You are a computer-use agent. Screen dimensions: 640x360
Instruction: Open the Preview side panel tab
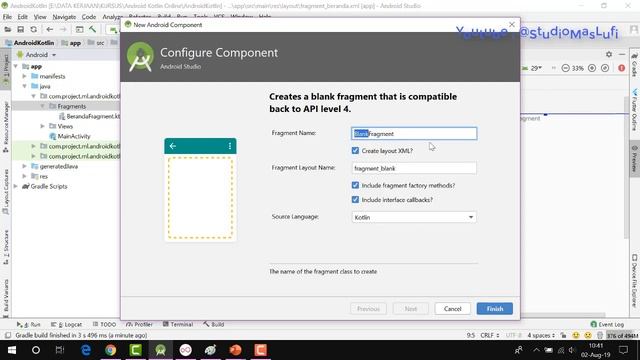click(x=635, y=159)
